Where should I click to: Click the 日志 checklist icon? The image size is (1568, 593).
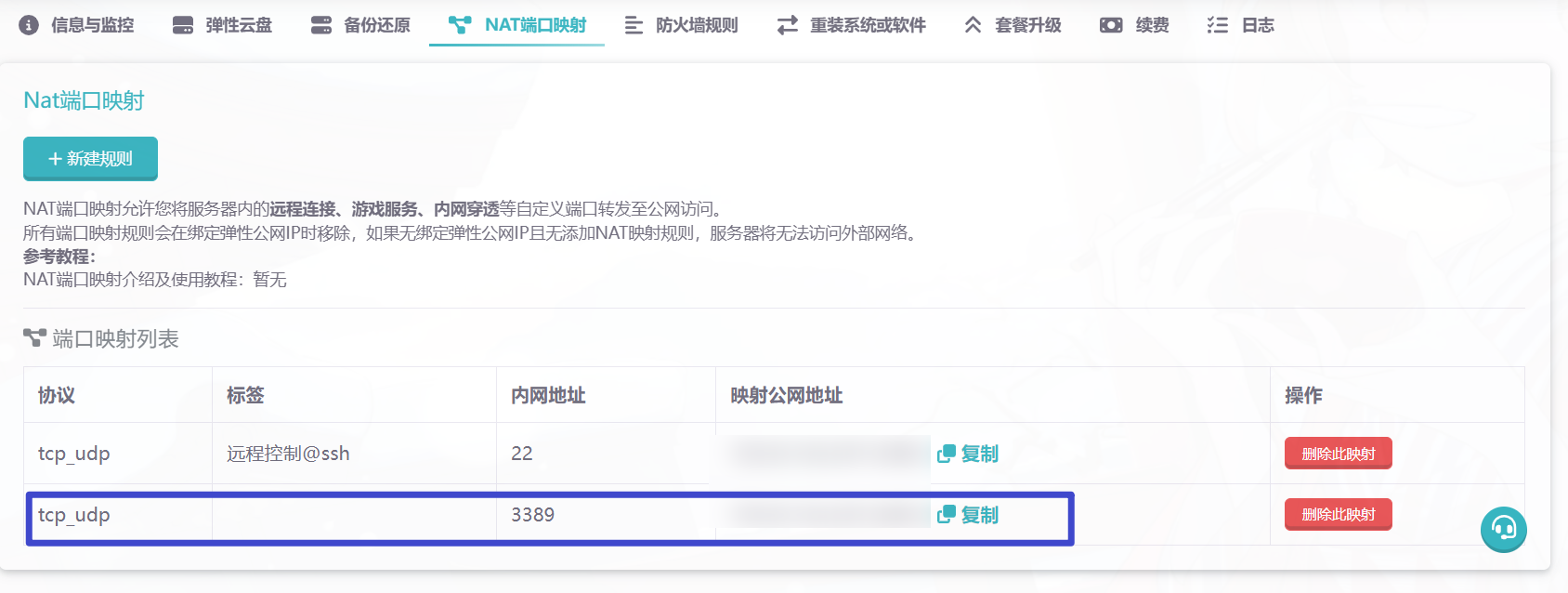1217,25
